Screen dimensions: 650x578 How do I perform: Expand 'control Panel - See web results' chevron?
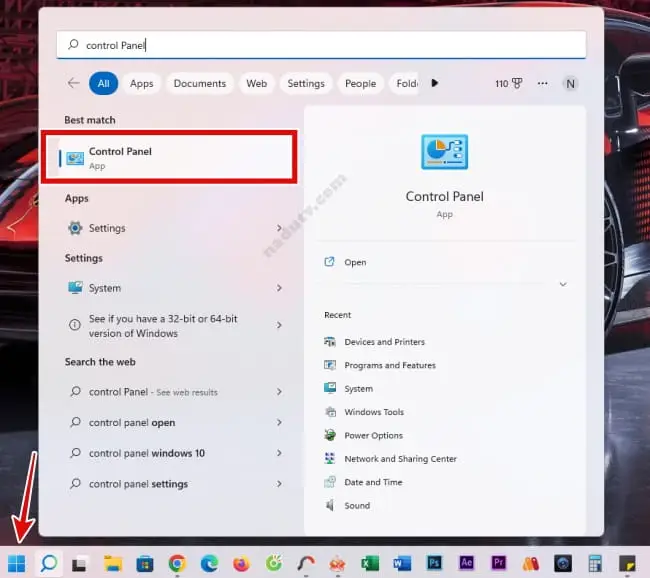(x=279, y=391)
